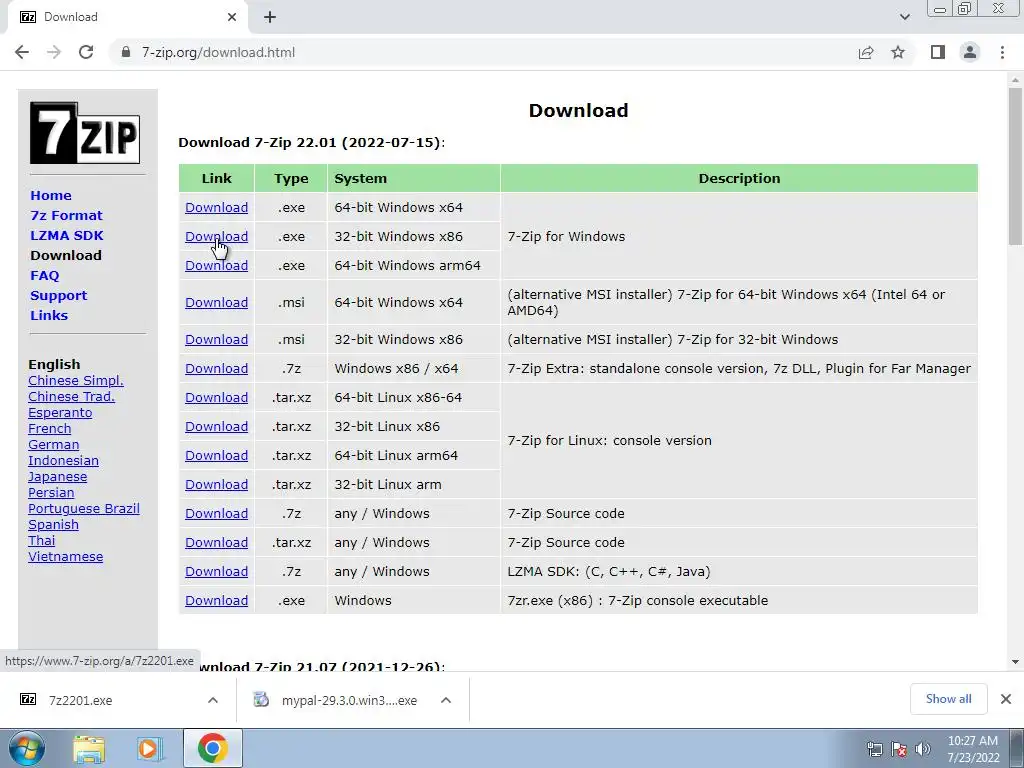Open the network tray icon
The height and width of the screenshot is (768, 1024).
click(874, 749)
